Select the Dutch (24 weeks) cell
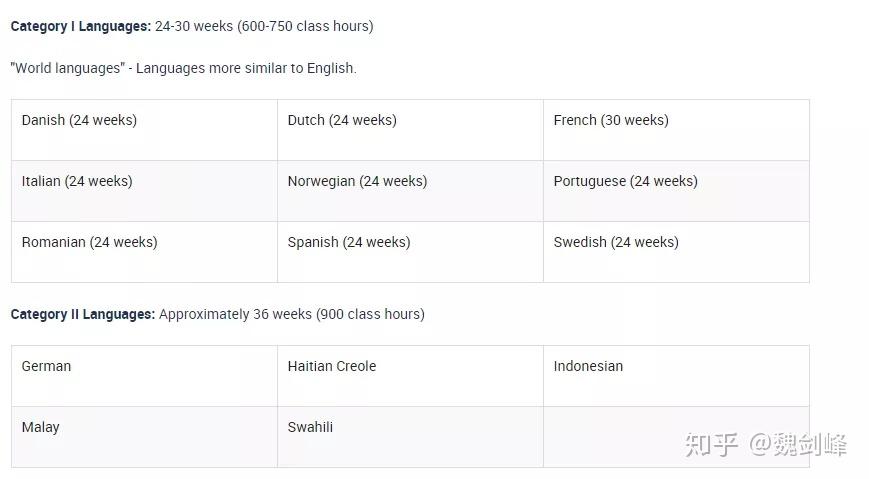869x479 pixels. point(342,120)
